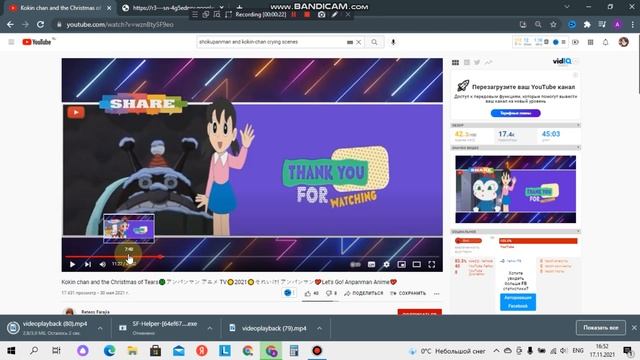Open vidIQ trend chart icon

488,62
